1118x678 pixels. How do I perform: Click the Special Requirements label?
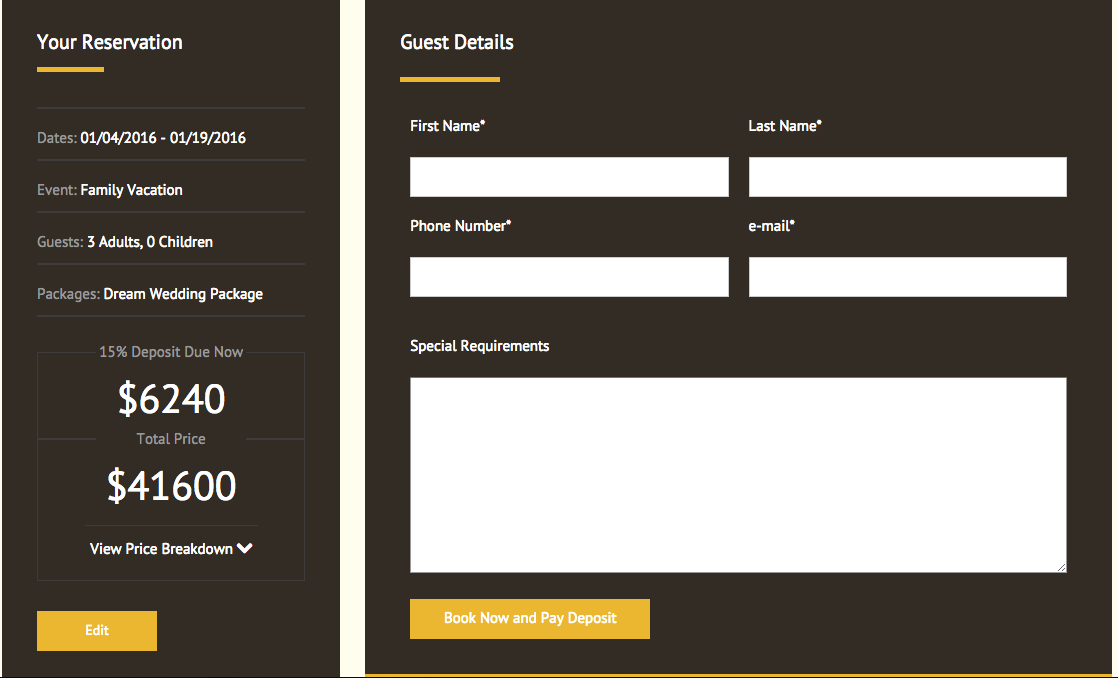click(479, 346)
